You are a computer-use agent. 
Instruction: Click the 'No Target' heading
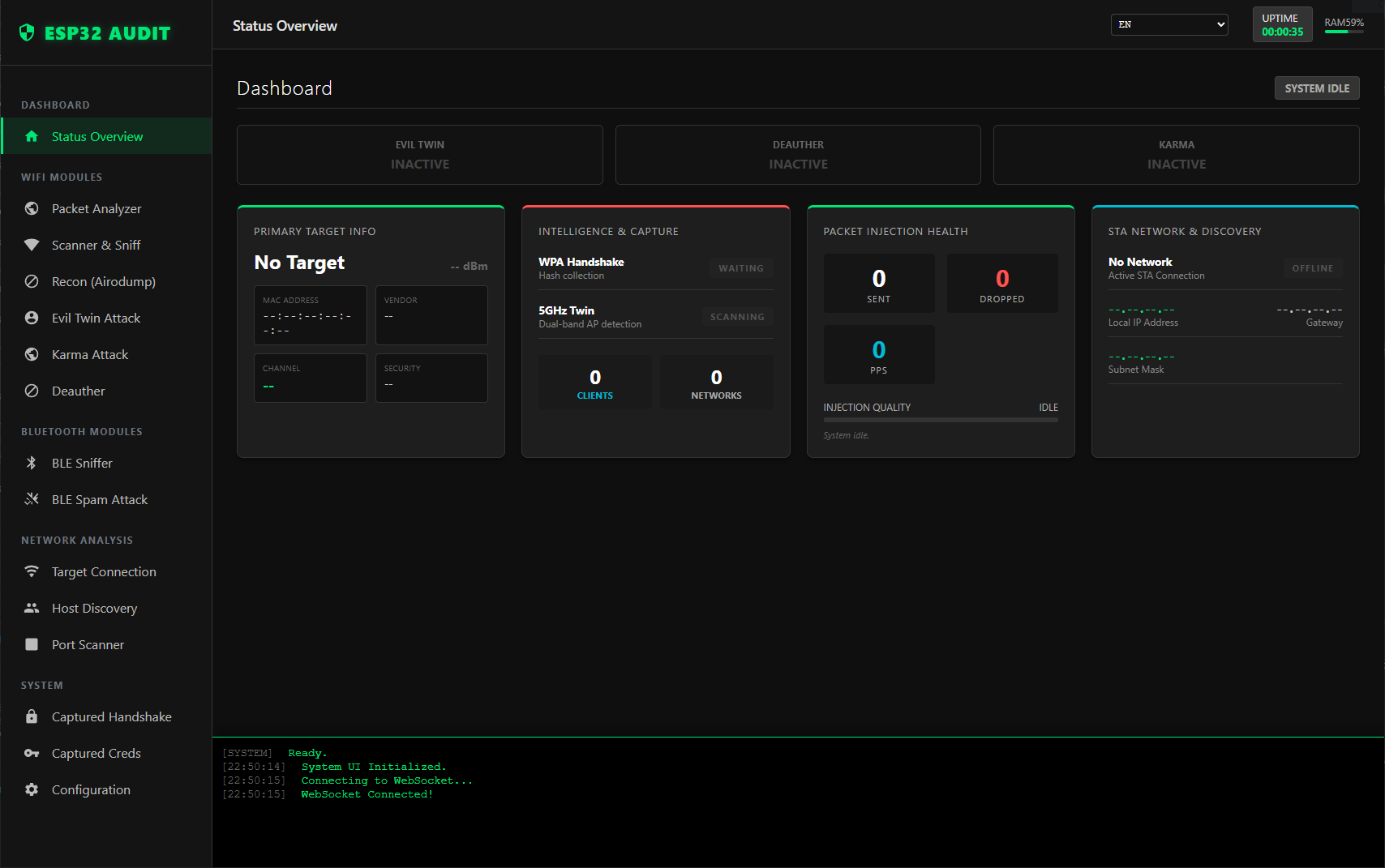[x=299, y=263]
